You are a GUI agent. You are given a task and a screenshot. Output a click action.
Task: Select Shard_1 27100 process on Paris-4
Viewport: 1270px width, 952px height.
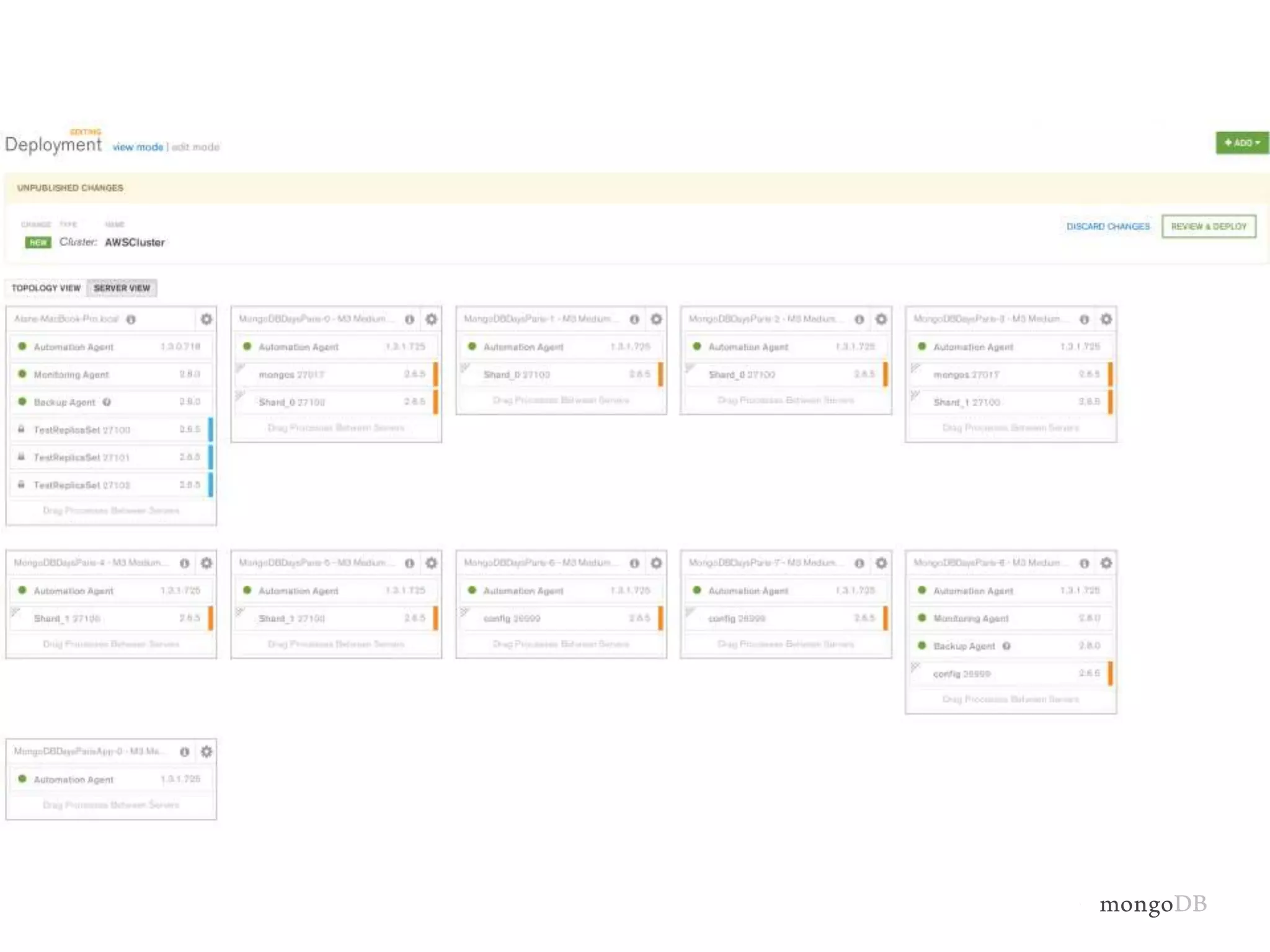click(x=112, y=619)
